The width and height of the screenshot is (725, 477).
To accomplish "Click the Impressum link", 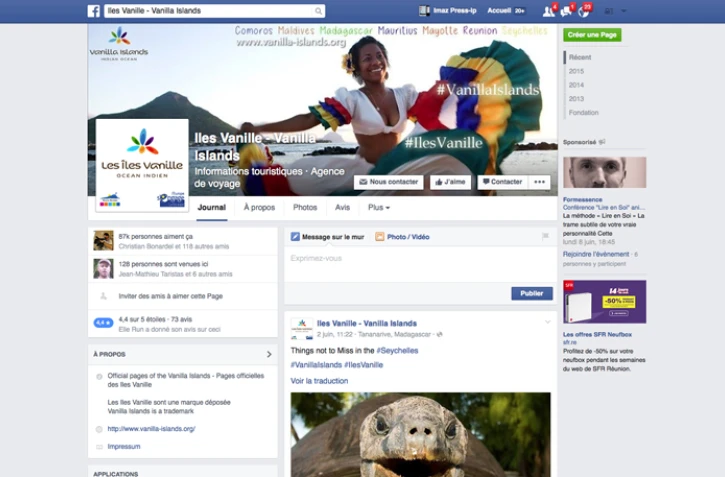I will (124, 446).
